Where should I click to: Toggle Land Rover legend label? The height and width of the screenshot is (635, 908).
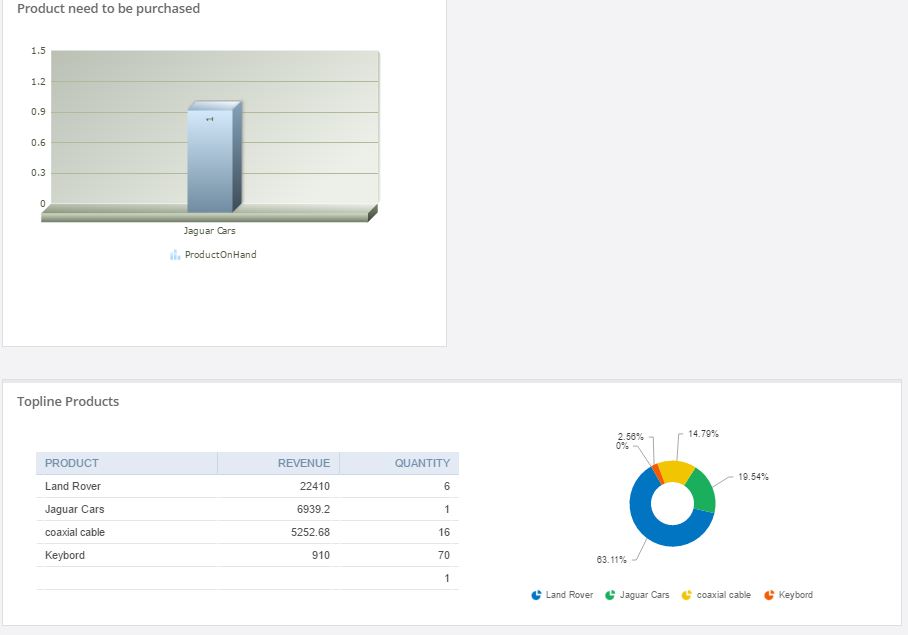click(x=569, y=595)
